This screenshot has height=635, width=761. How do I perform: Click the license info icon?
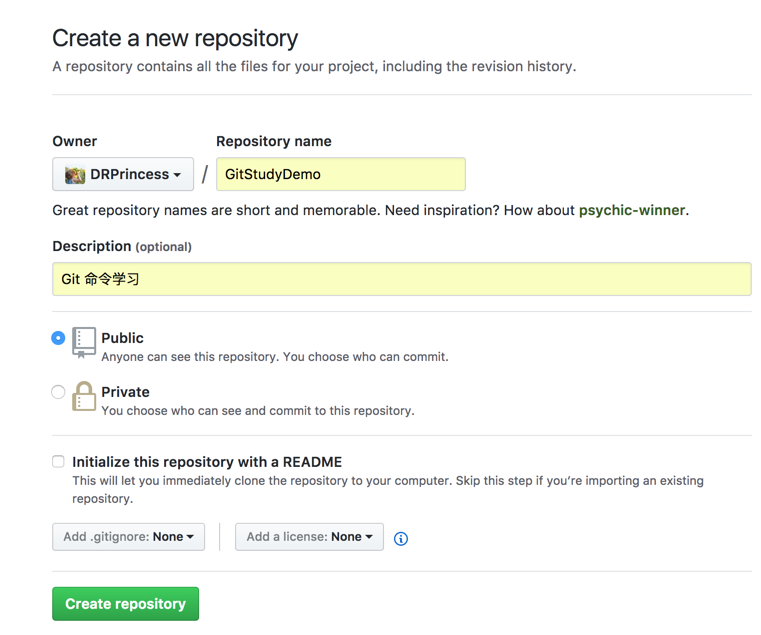[400, 538]
